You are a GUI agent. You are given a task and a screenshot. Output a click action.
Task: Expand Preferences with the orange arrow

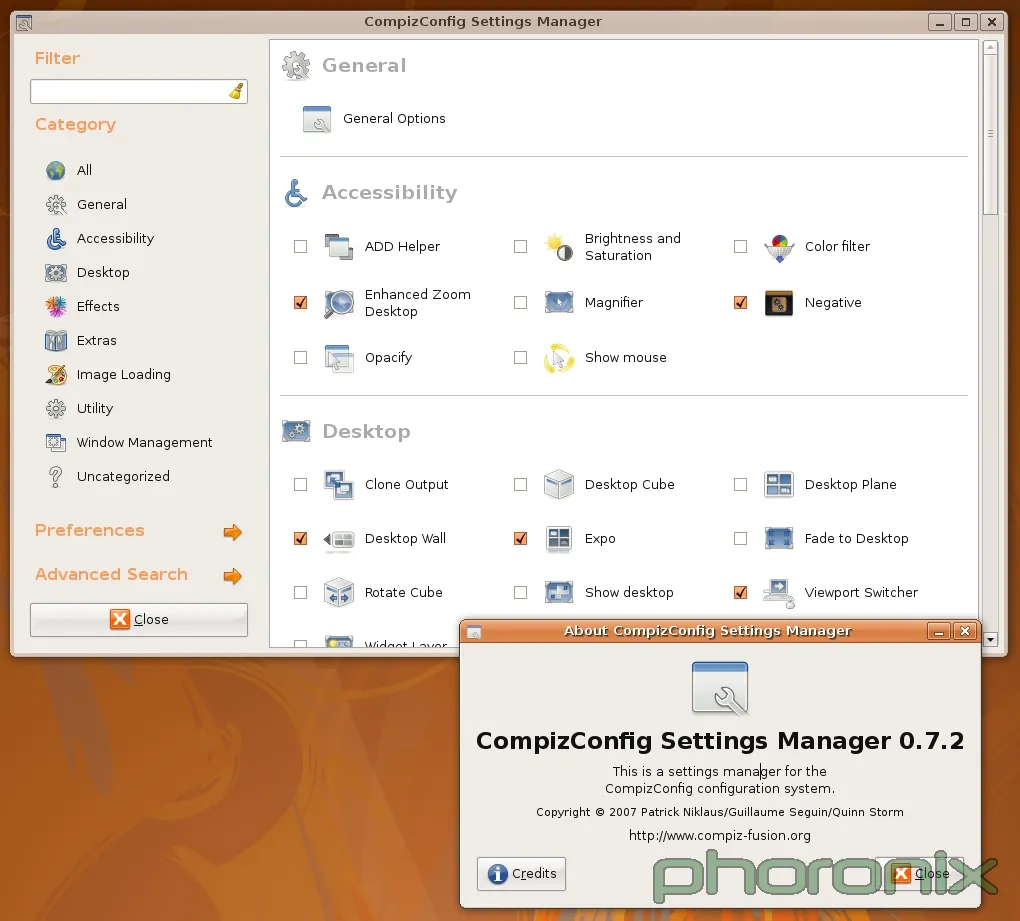232,533
